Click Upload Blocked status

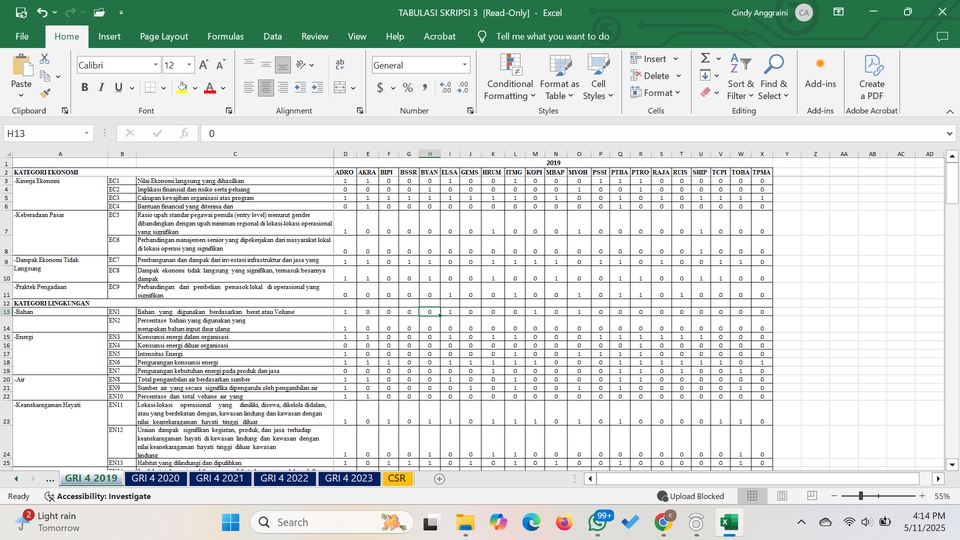tap(690, 496)
